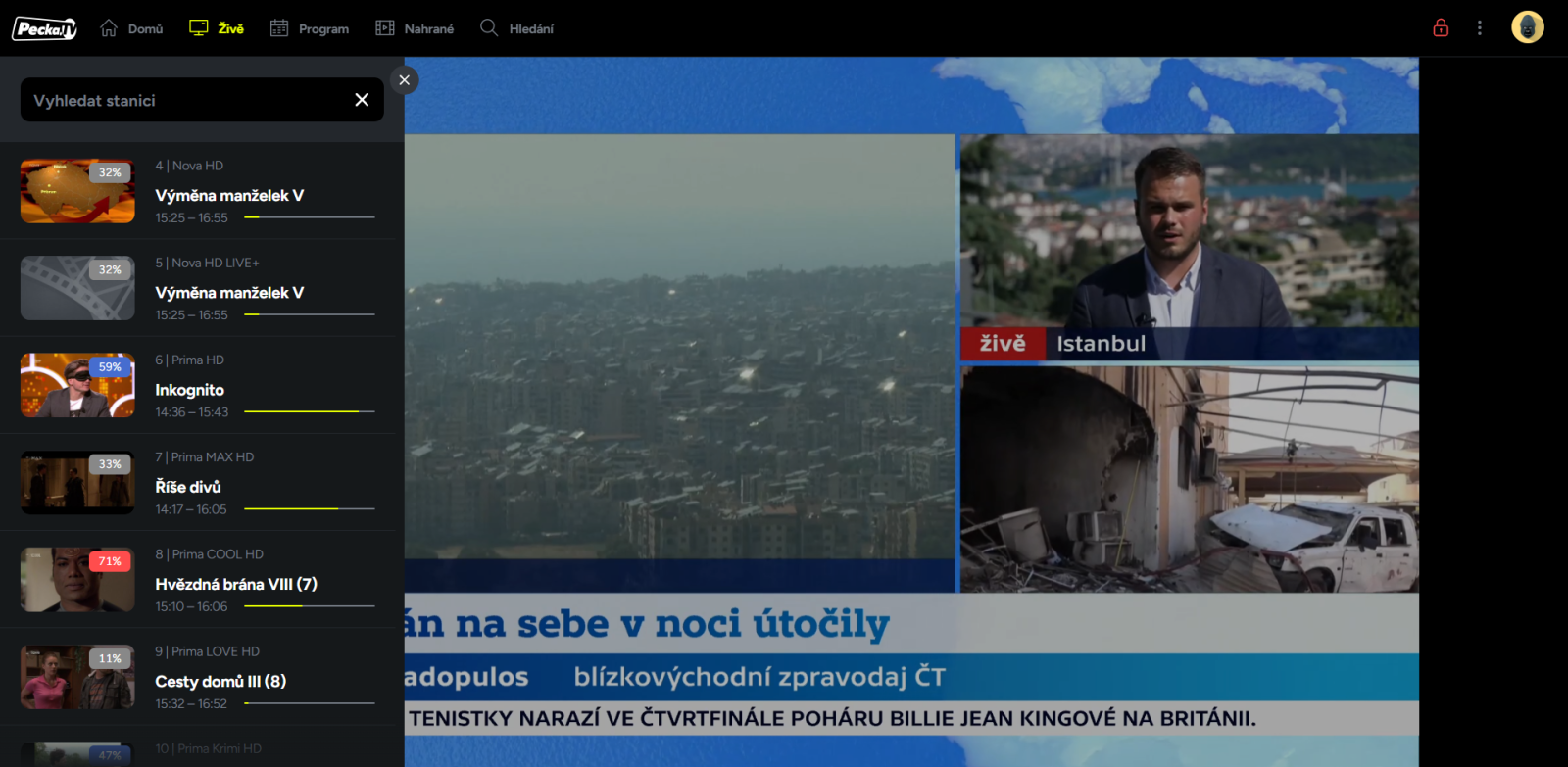
Task: Go to Domů tab
Action: pos(131,28)
